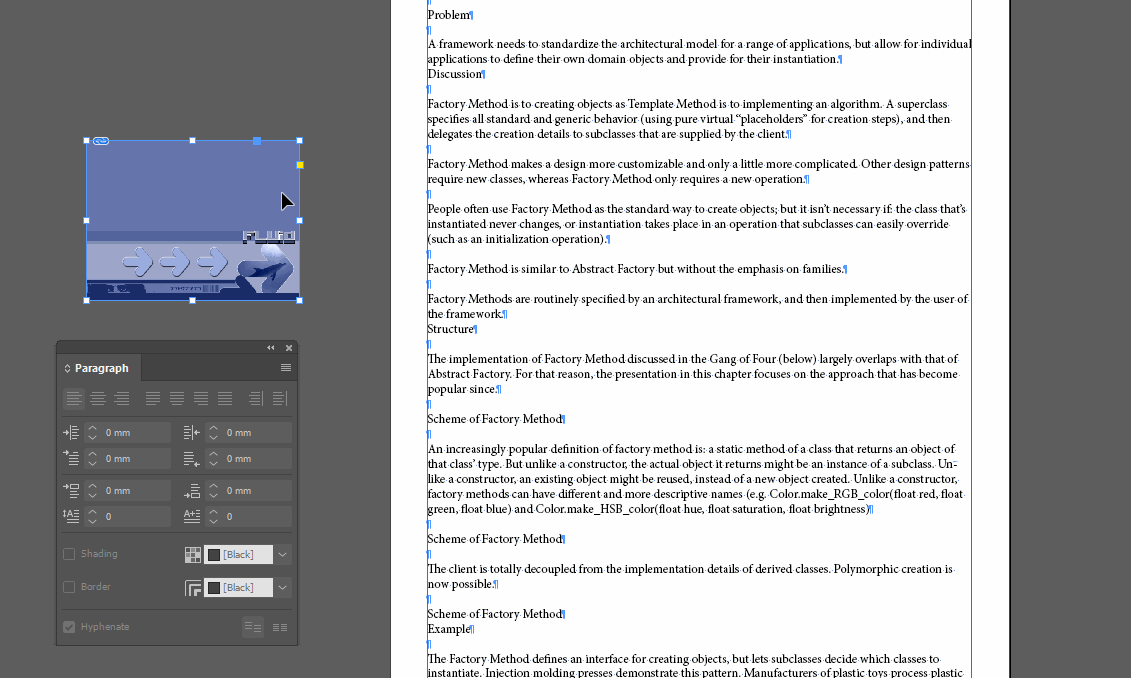
Task: Click the First Line Left Indent icon
Action: click(71, 458)
